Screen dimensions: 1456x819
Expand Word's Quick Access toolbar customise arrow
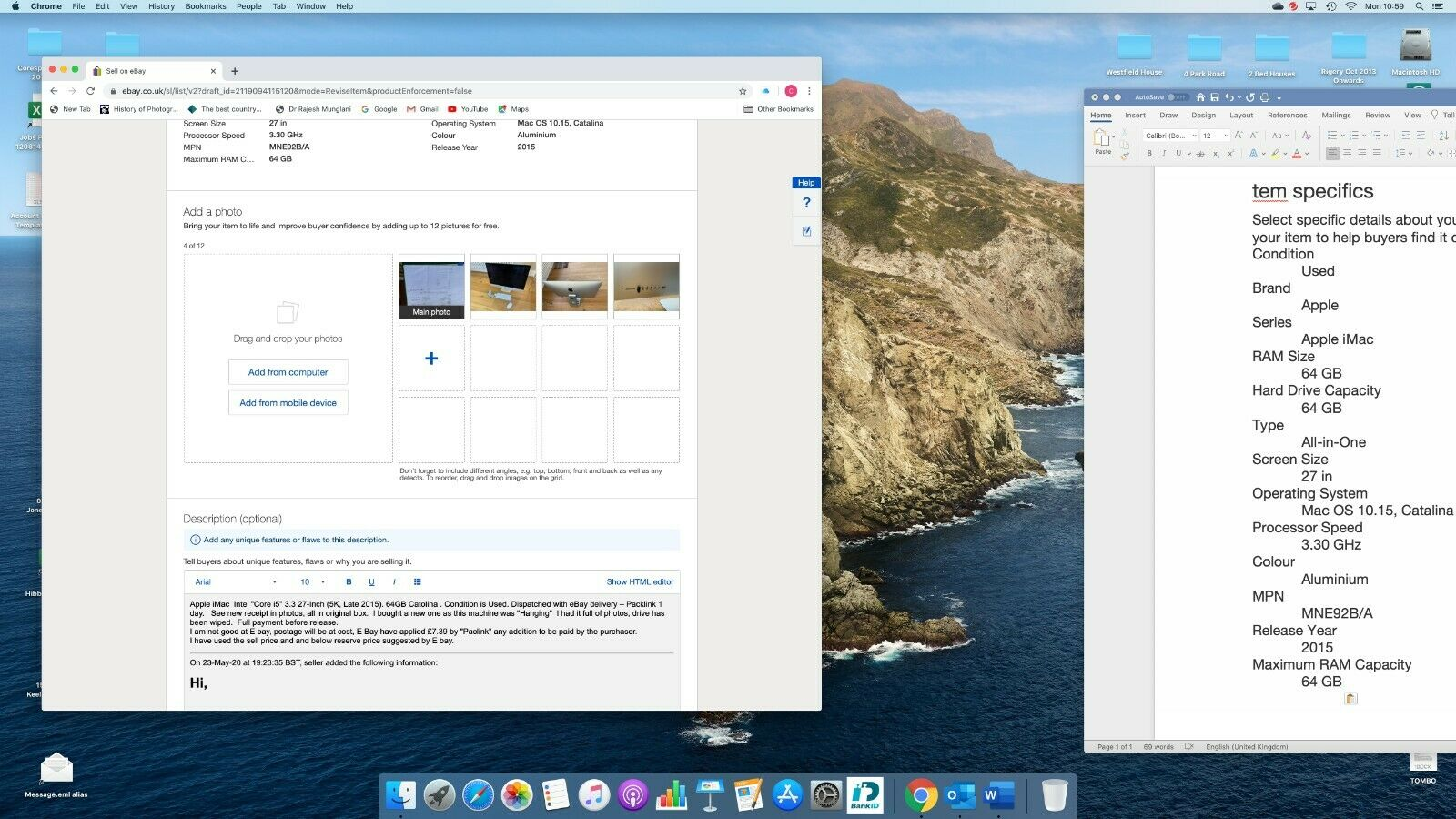tap(1279, 97)
